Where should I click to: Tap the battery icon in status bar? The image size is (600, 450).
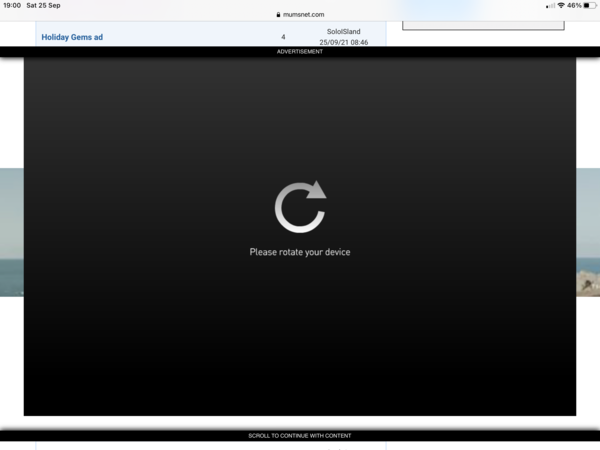[590, 5]
